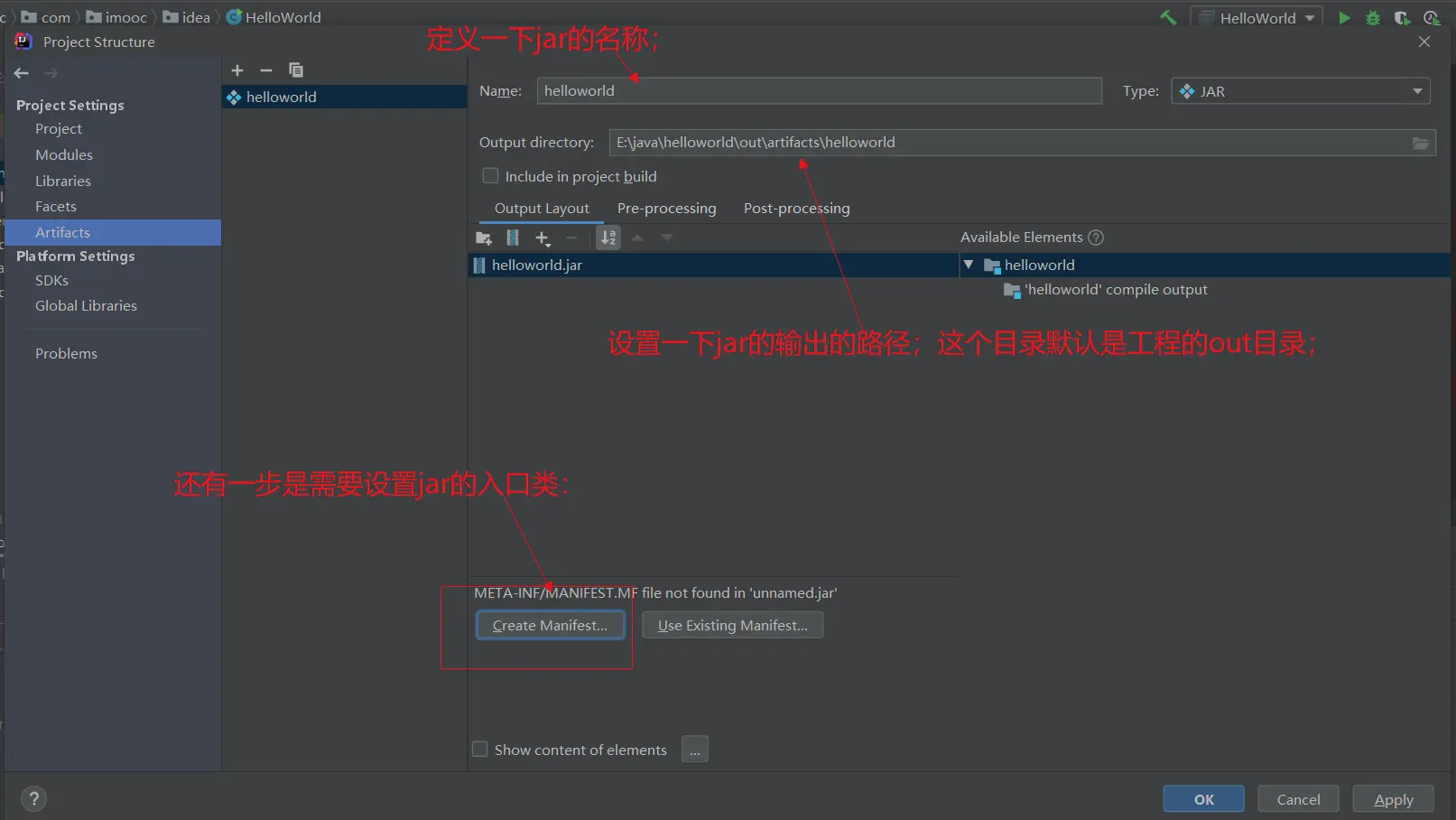This screenshot has height=820, width=1456.
Task: Remove element from output layout toolbar
Action: pyautogui.click(x=571, y=238)
